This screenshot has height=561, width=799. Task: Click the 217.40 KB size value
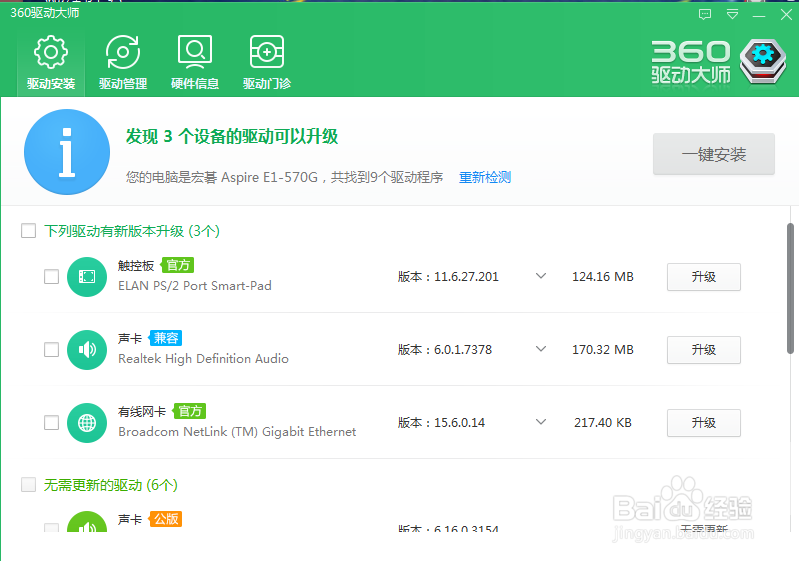coord(603,422)
